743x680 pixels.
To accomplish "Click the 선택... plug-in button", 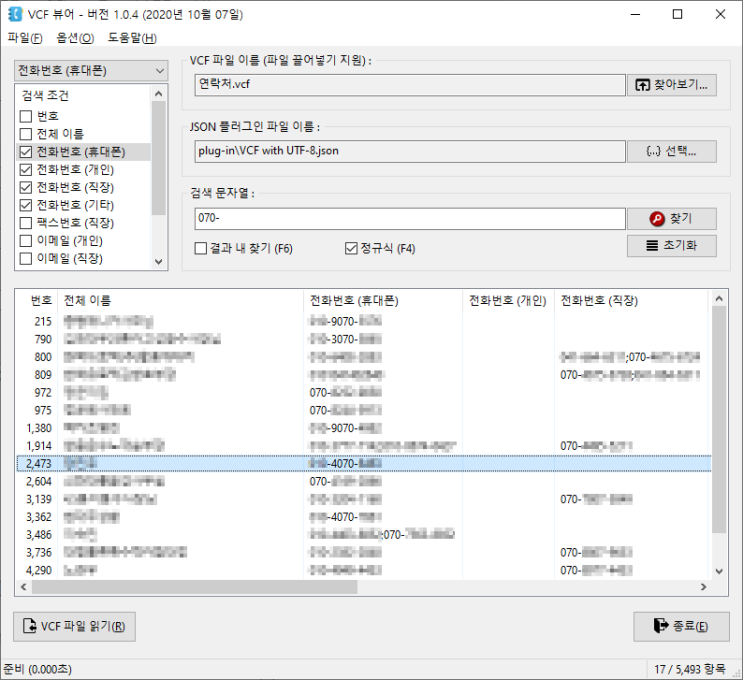I will tap(672, 152).
